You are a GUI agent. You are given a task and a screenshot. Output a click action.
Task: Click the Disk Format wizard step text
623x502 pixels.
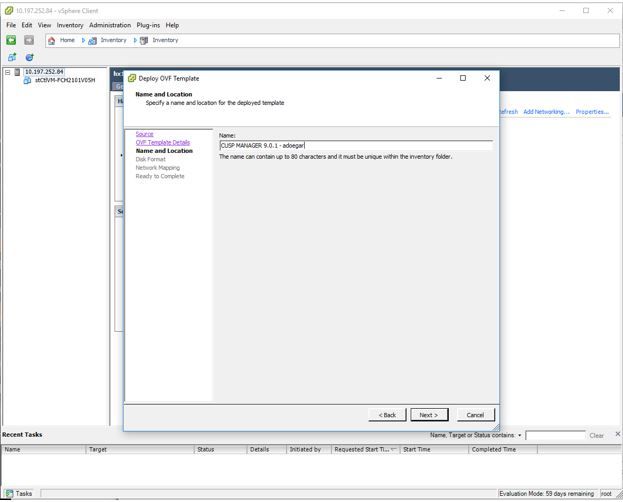pos(151,159)
